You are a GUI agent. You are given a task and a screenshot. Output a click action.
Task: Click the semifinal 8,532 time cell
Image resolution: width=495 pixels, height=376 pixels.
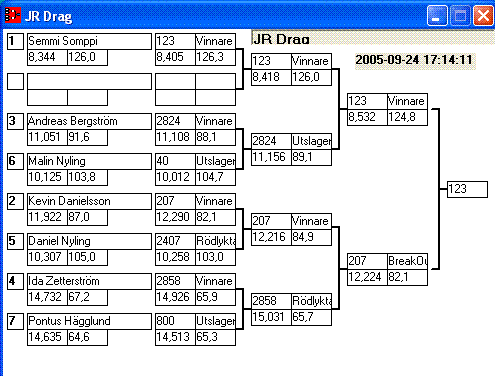click(x=367, y=117)
